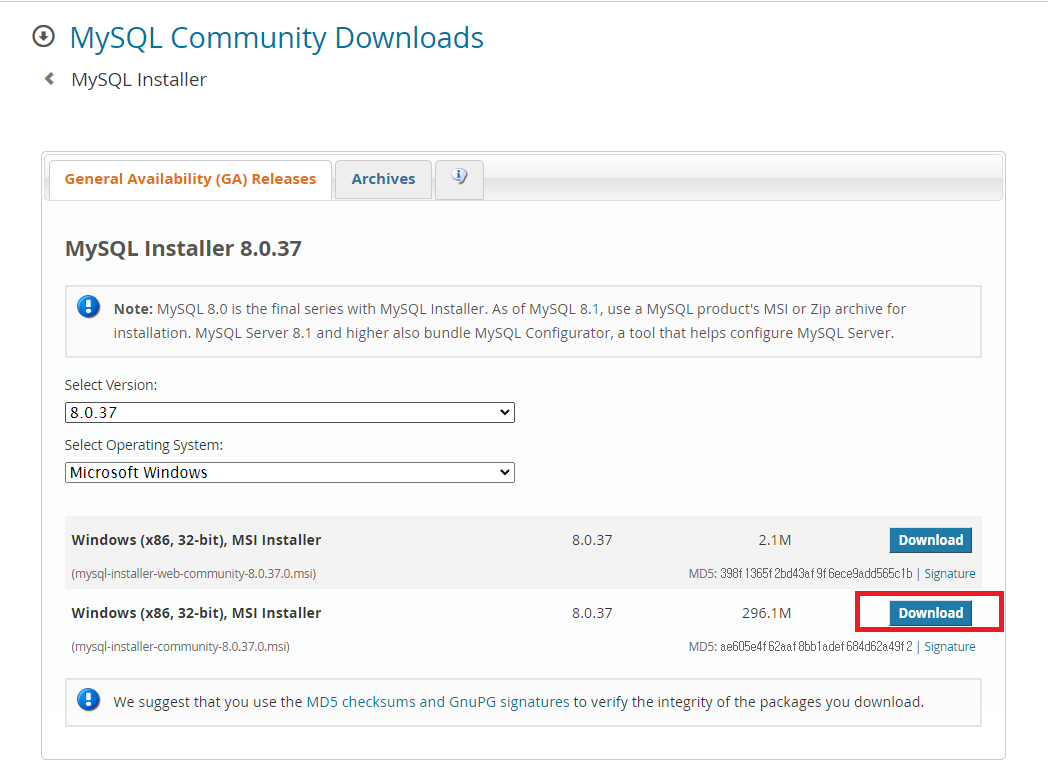Click the back chevron next to MySQL Installer

(49, 79)
